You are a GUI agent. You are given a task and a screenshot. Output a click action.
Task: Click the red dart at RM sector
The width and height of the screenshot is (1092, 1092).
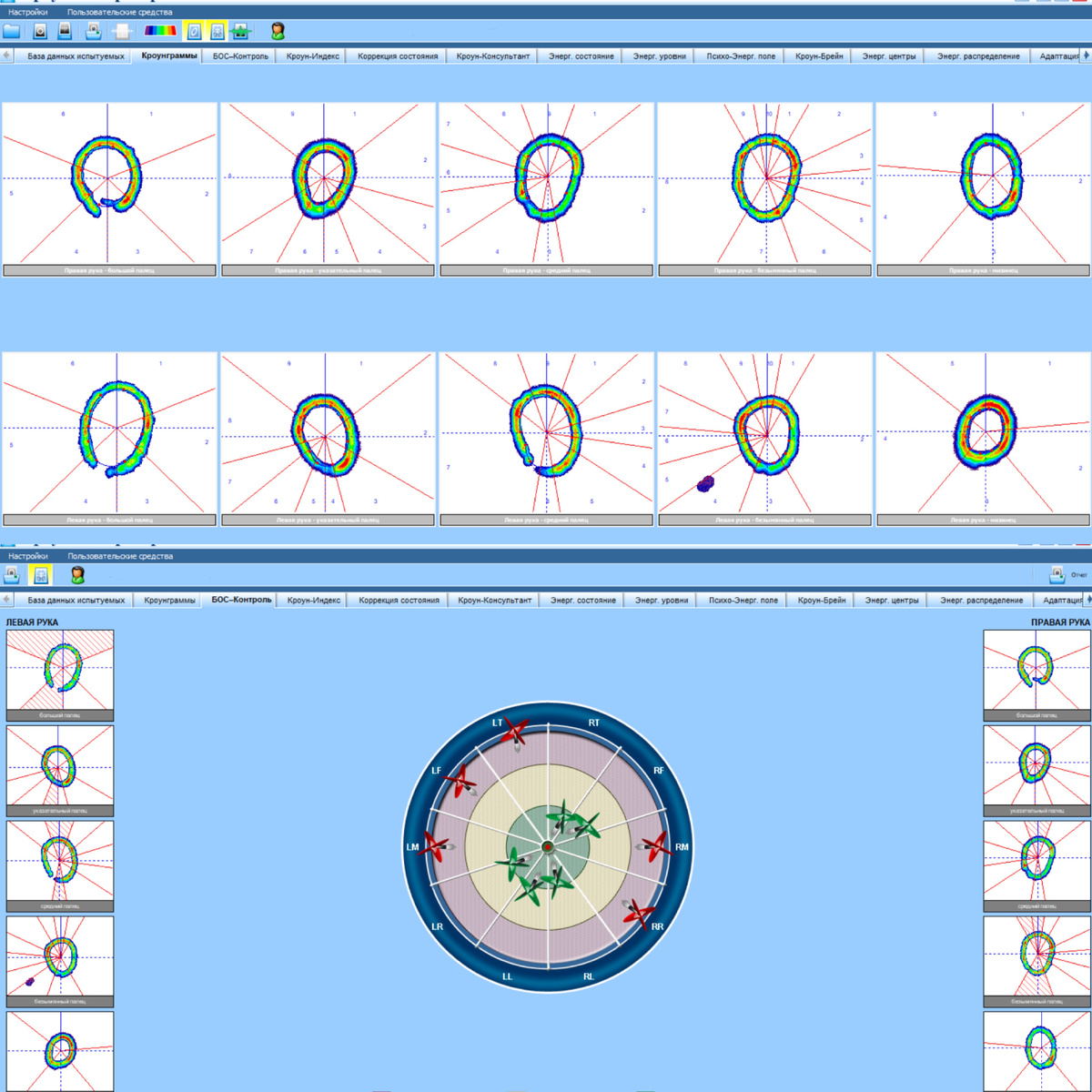pos(656,847)
